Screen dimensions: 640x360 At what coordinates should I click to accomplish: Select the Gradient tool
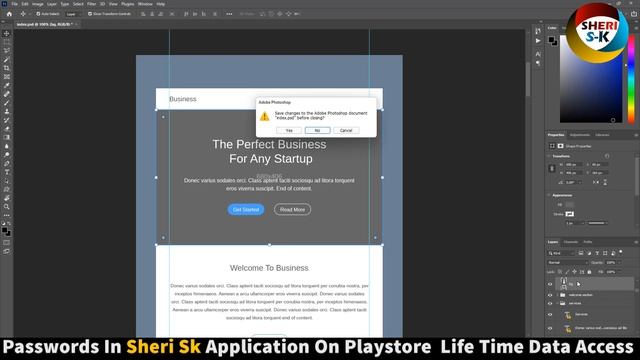click(x=7, y=137)
